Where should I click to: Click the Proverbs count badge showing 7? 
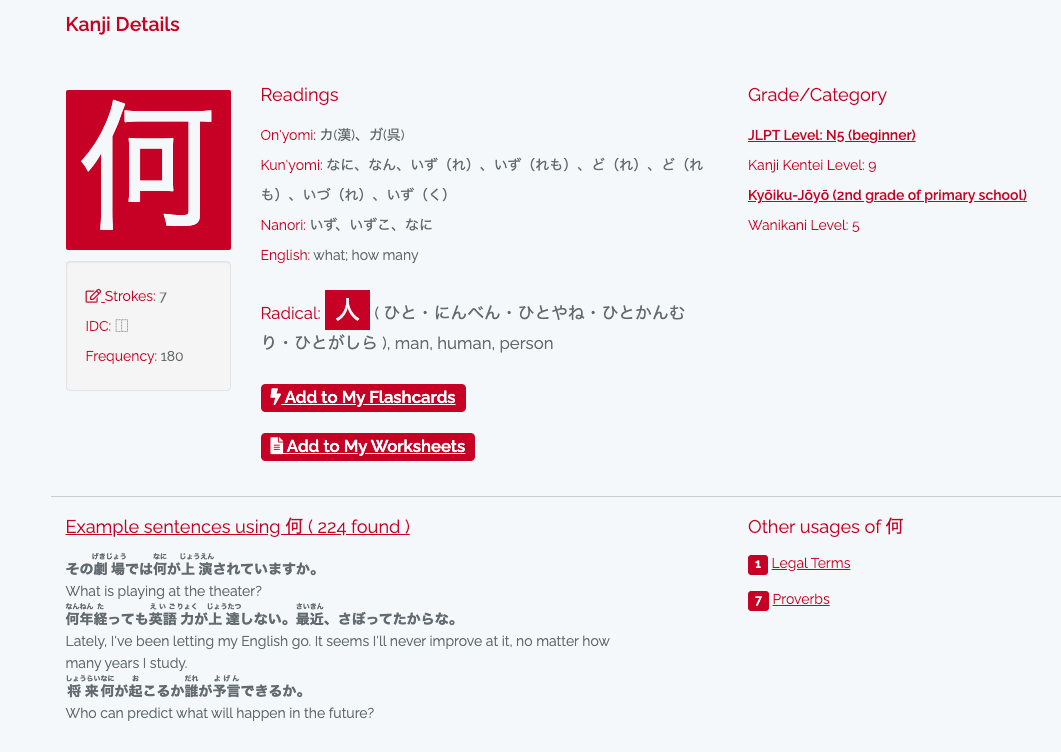click(757, 600)
